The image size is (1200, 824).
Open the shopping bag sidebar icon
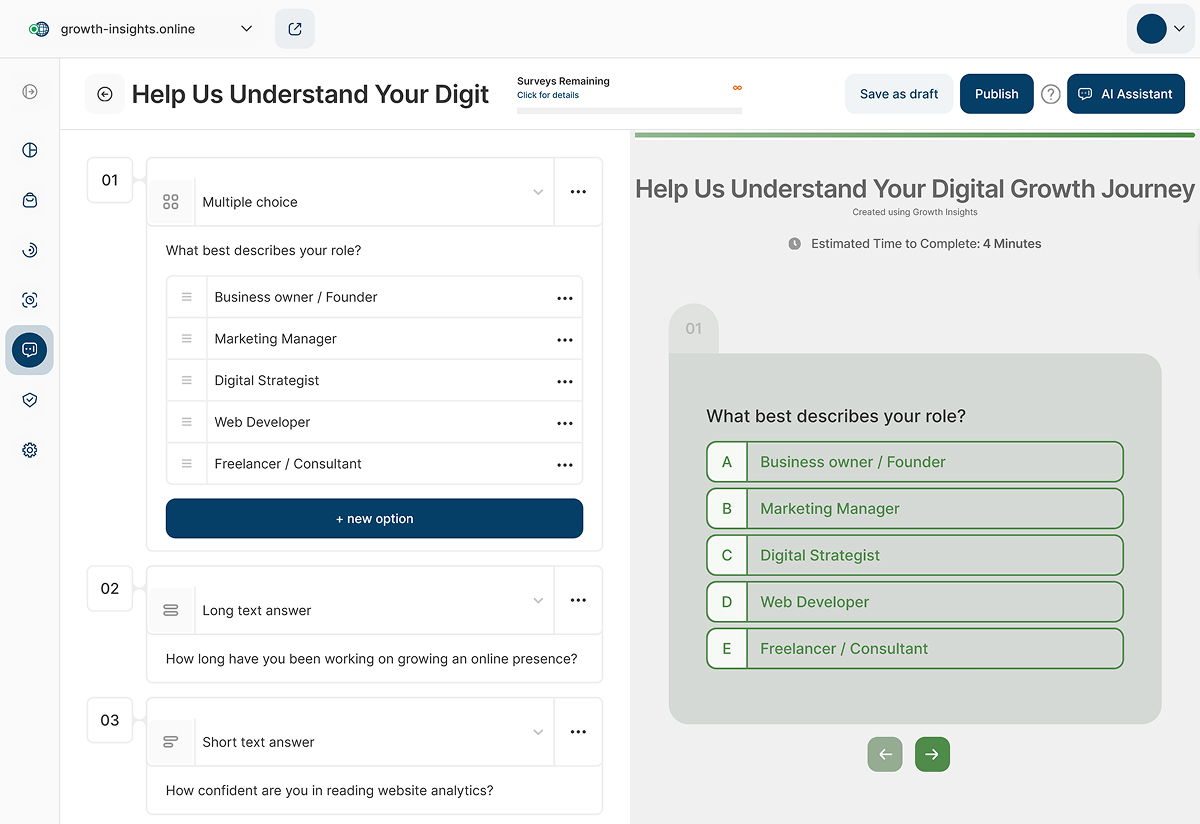click(30, 200)
